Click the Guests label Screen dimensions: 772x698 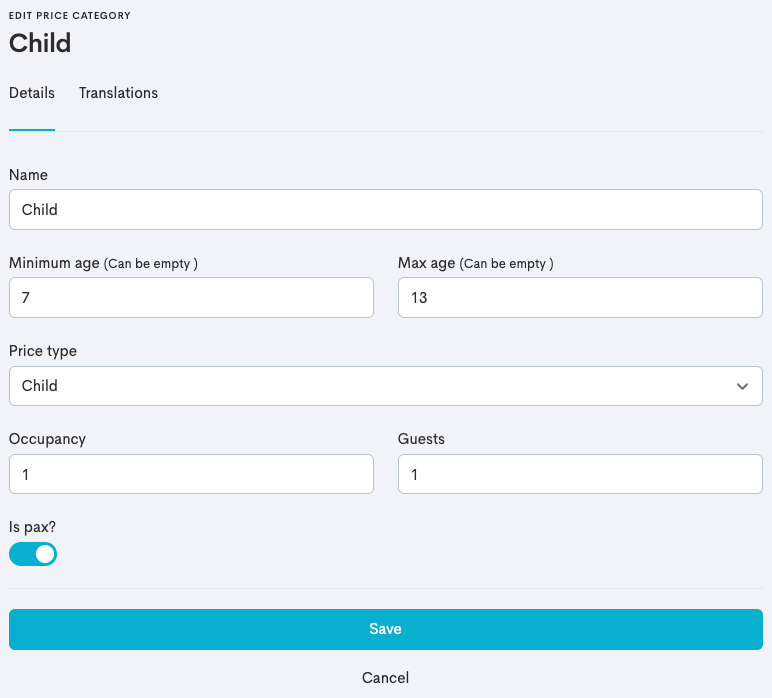coord(421,439)
